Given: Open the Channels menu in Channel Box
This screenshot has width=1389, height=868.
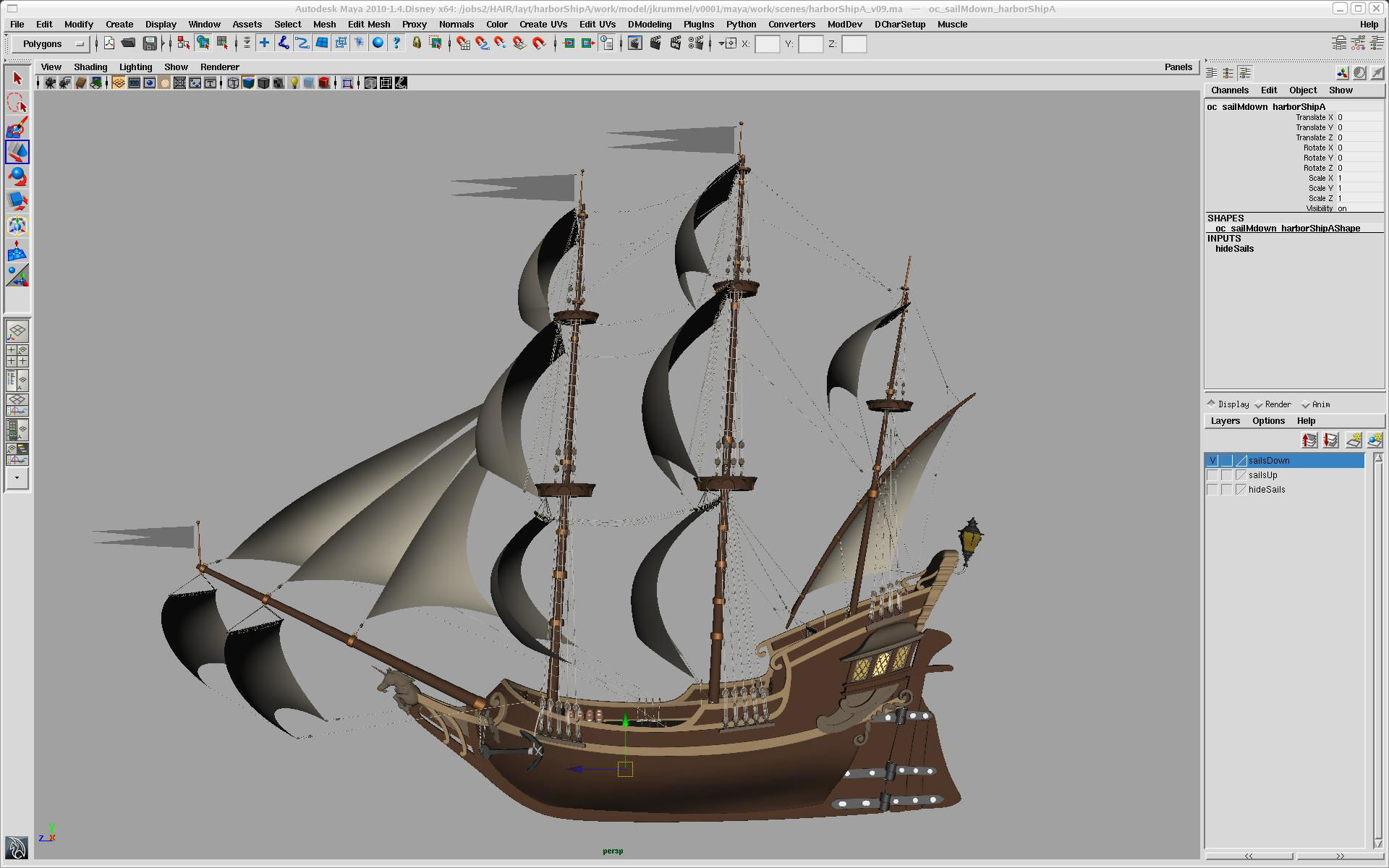Looking at the screenshot, I should tap(1230, 90).
